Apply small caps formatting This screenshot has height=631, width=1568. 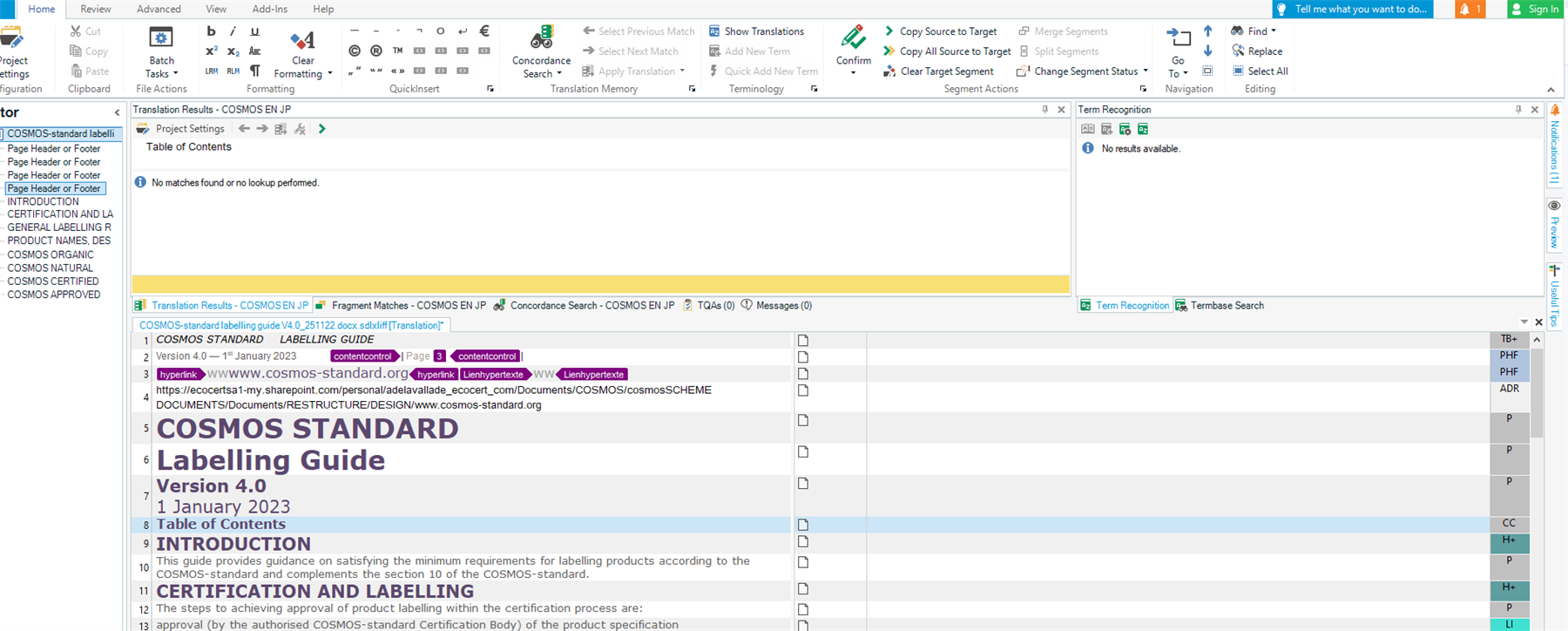point(254,51)
